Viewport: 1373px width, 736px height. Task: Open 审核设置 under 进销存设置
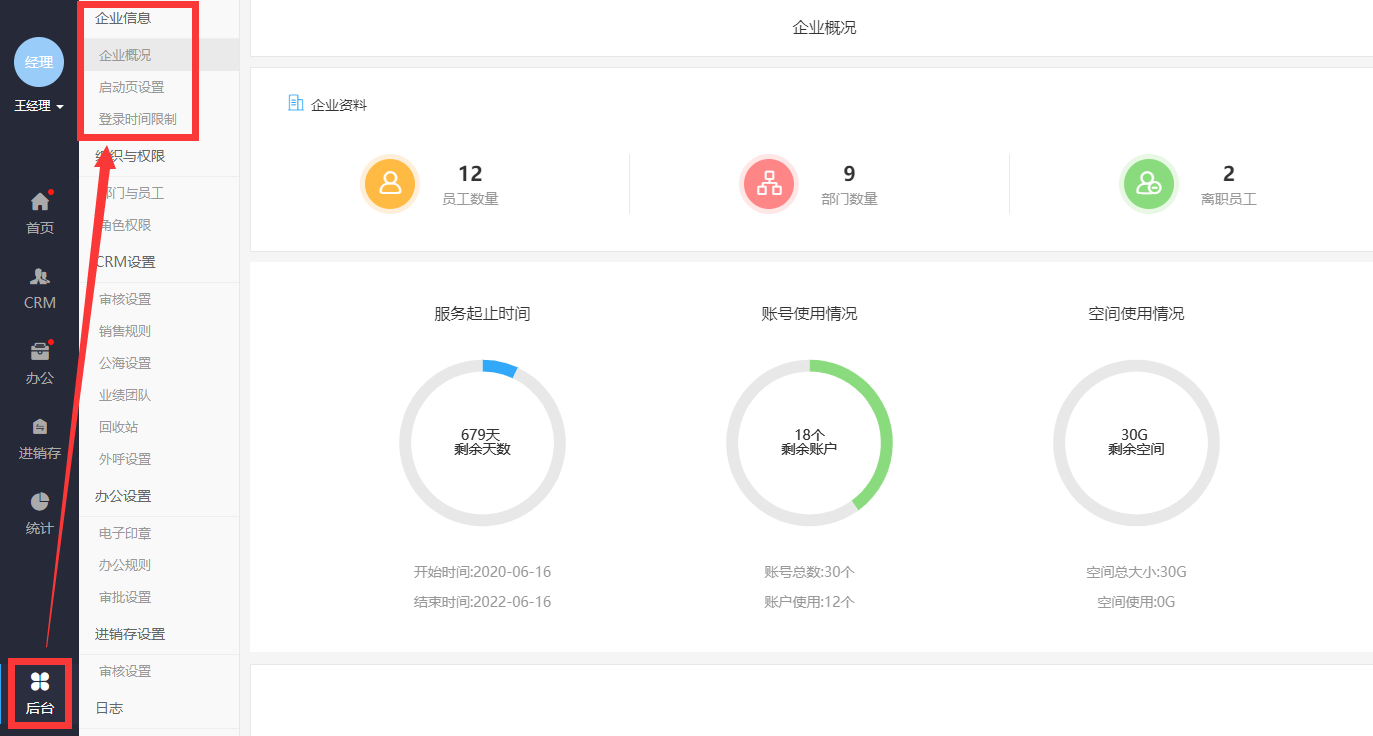(x=125, y=671)
